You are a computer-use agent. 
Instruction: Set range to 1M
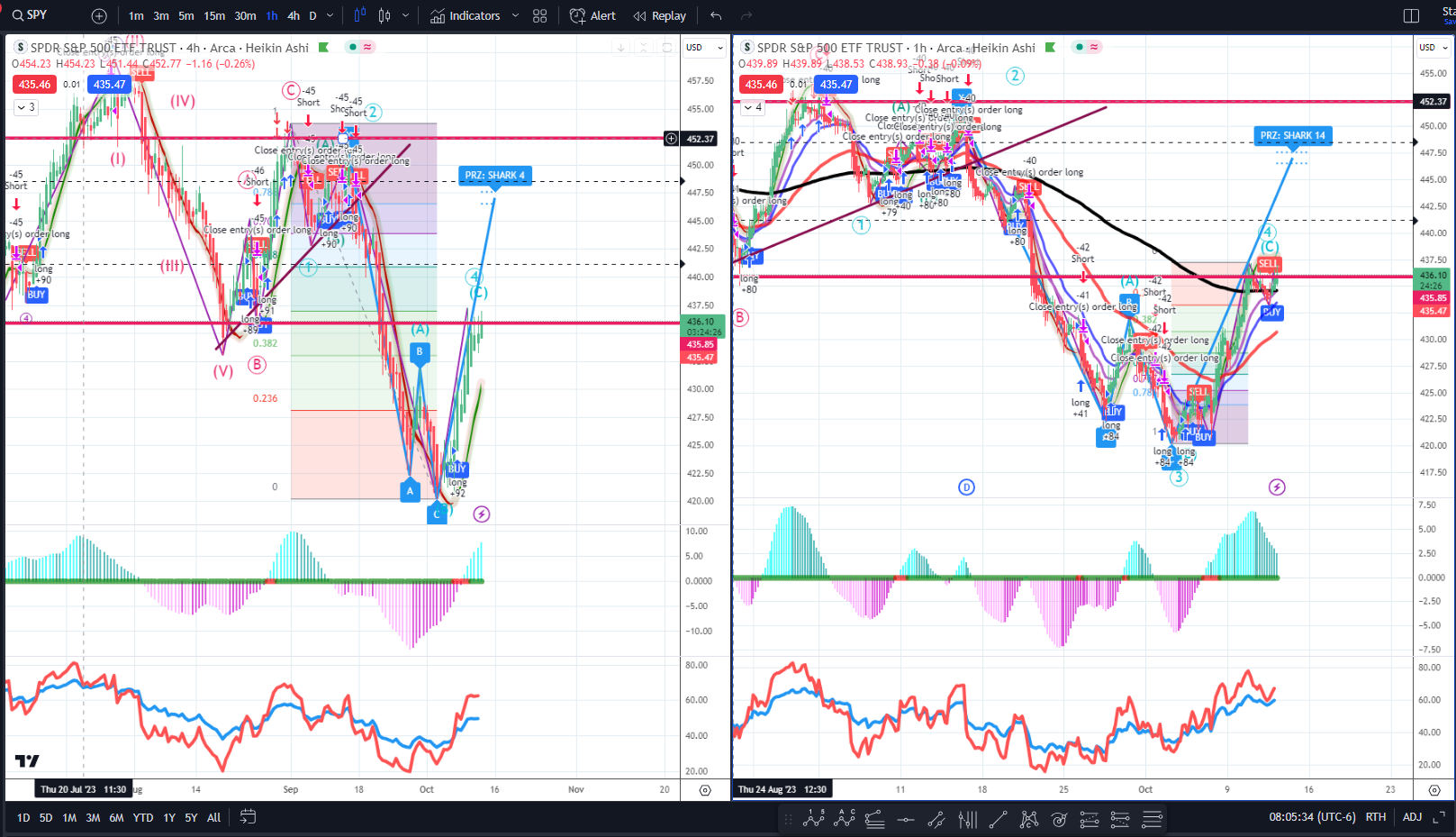[69, 818]
